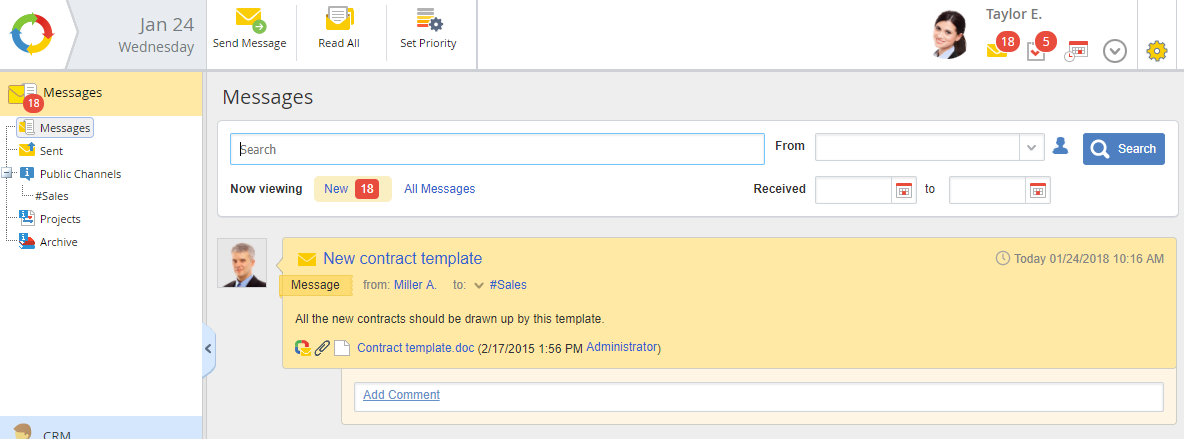
Task: Click the select user icon beside From field
Action: pos(1061,147)
